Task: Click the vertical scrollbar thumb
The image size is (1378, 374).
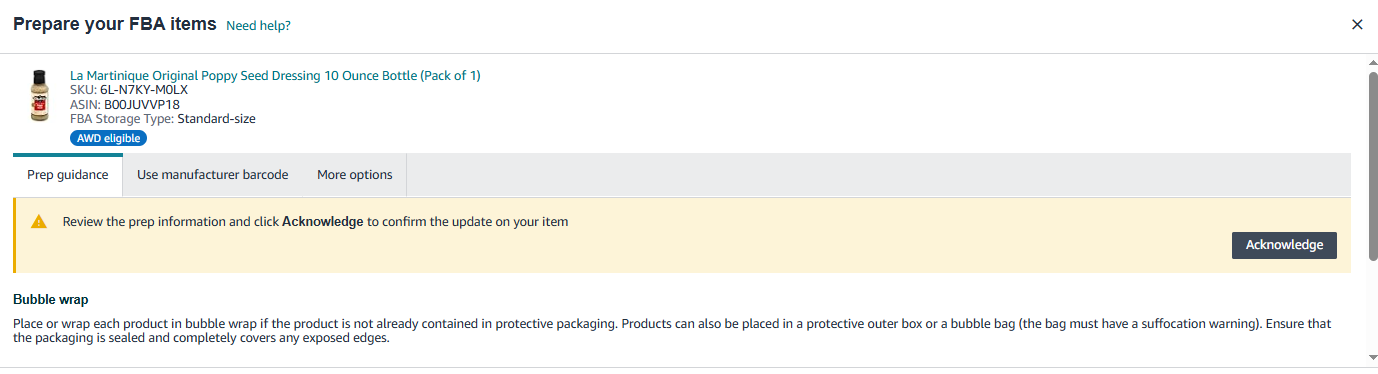Action: coord(1372,167)
